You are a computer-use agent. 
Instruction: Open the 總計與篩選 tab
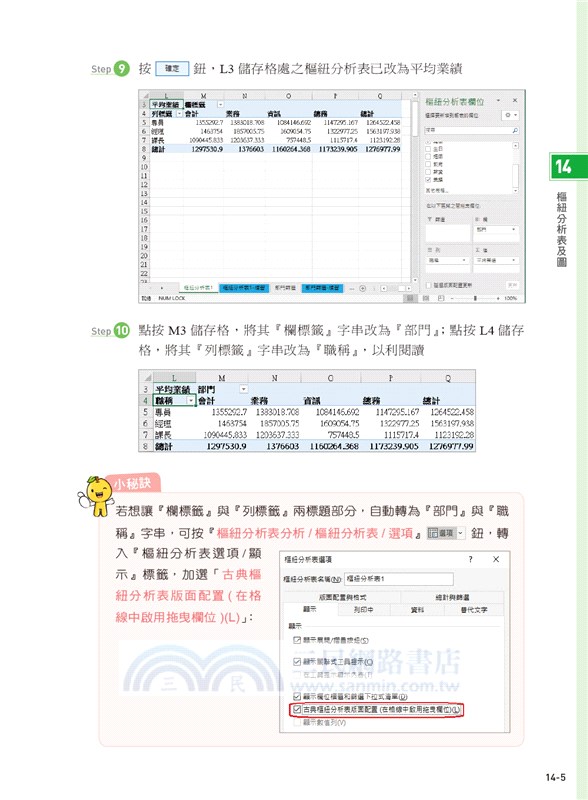click(452, 597)
